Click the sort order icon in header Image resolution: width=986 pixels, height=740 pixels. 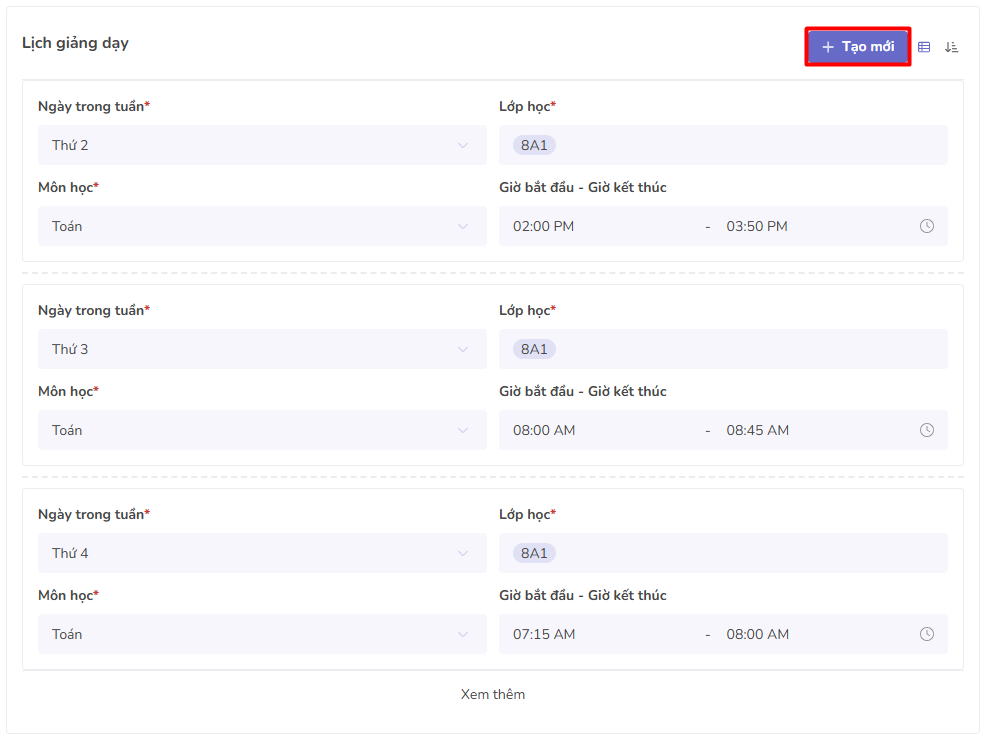click(951, 47)
